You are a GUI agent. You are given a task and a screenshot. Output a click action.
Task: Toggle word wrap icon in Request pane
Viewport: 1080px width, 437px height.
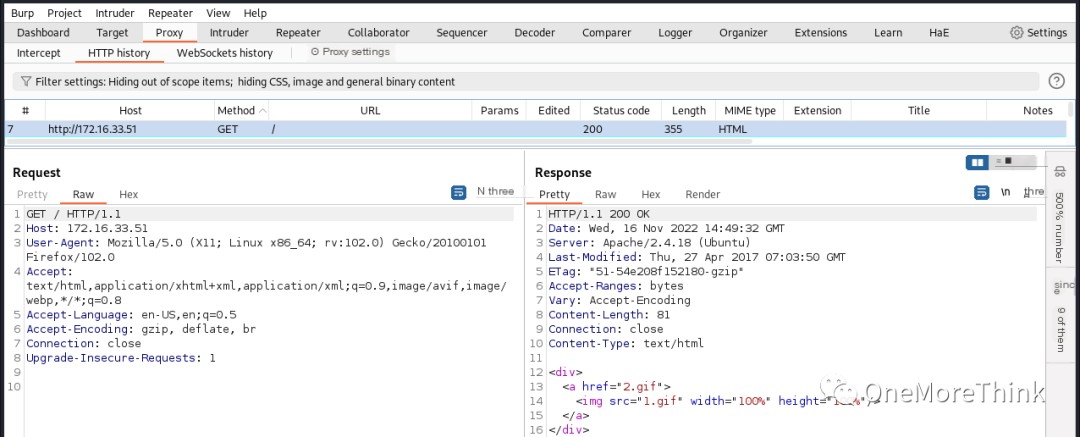[x=459, y=193]
